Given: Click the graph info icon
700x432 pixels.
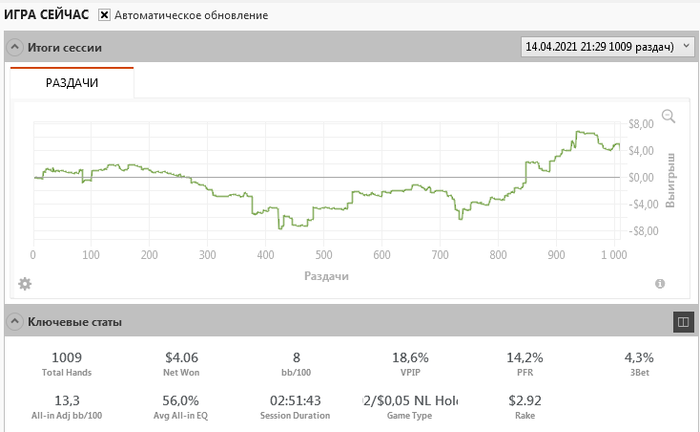Looking at the screenshot, I should pos(660,284).
